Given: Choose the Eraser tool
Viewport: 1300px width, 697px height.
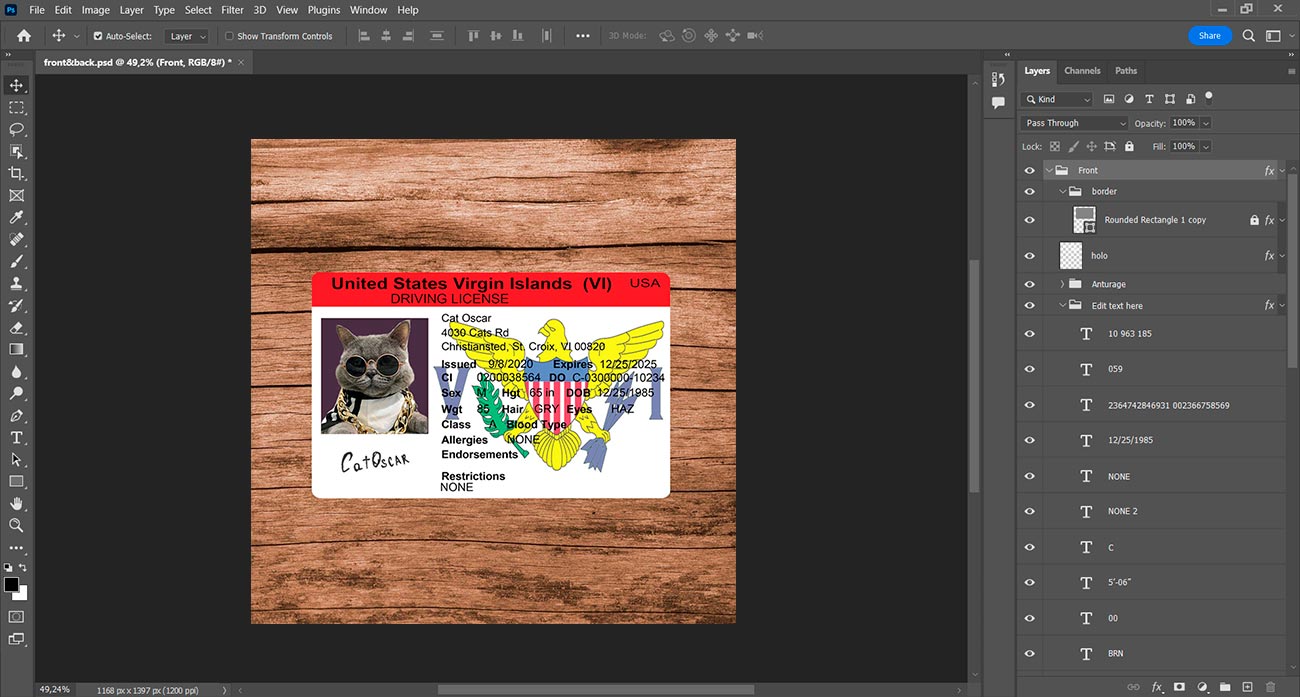Looking at the screenshot, I should [x=17, y=327].
